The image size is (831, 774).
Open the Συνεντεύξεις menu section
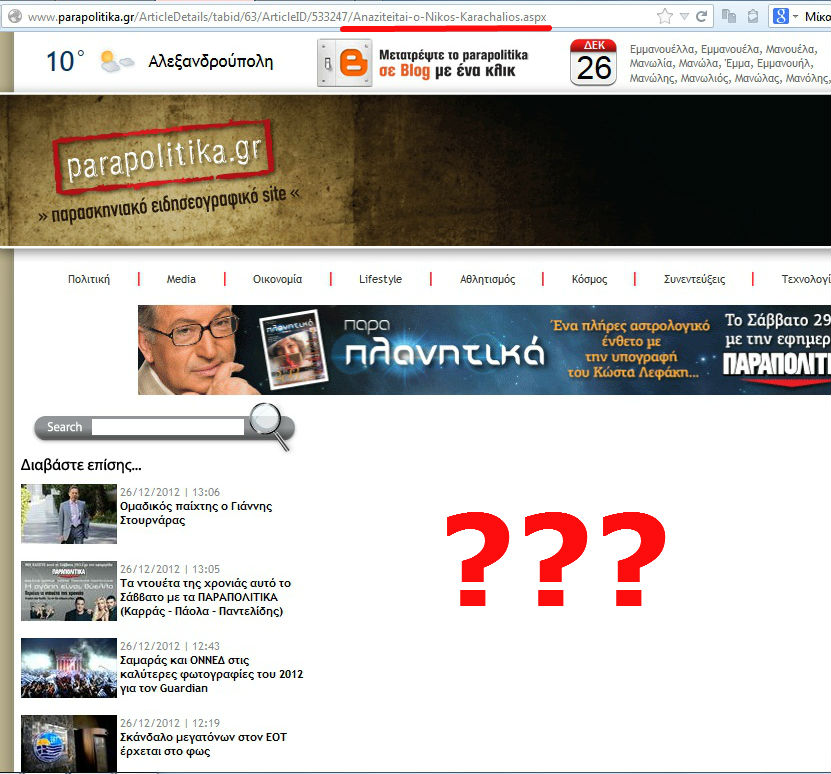694,279
